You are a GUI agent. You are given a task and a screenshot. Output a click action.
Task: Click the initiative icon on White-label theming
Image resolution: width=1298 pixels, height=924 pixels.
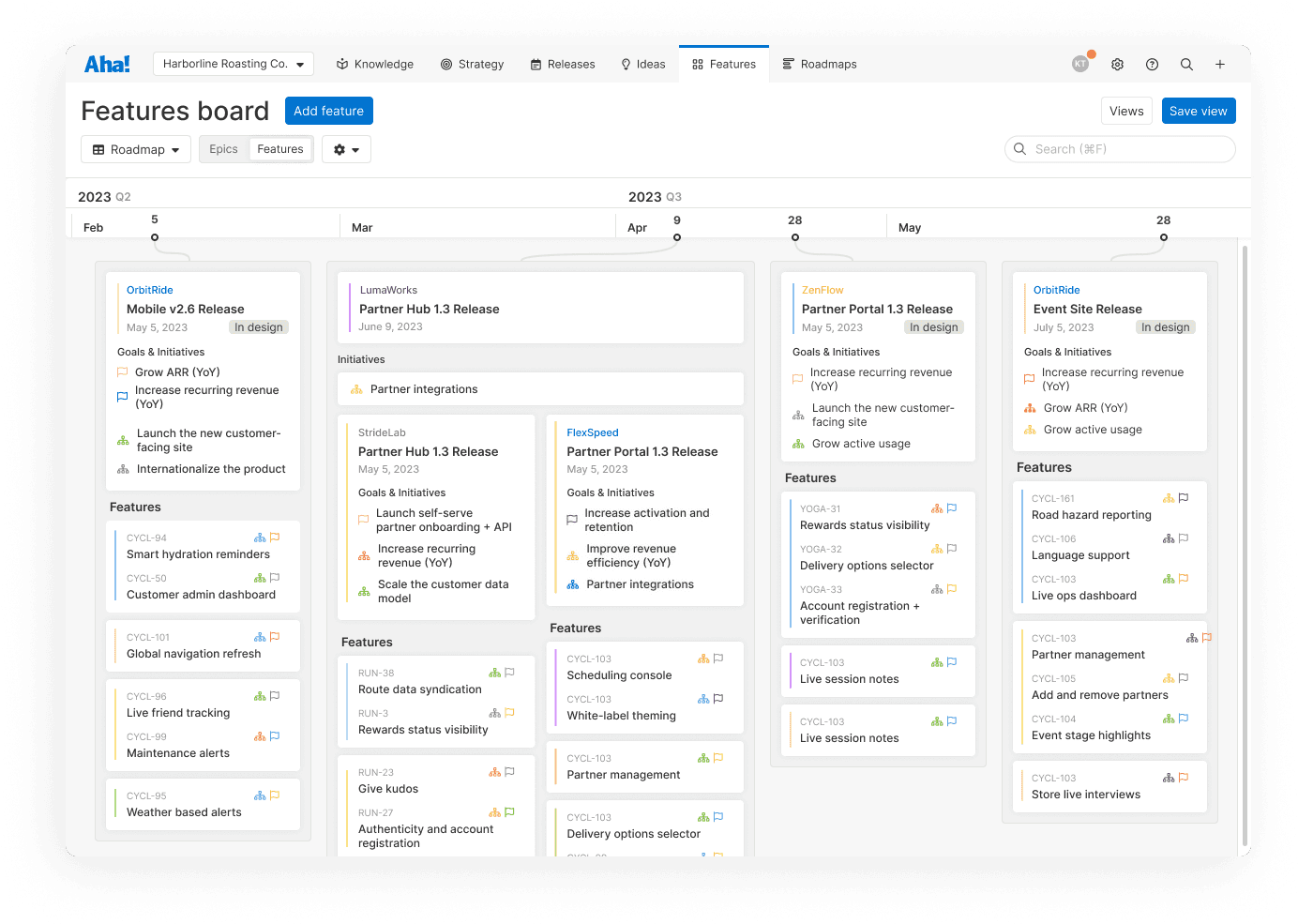[x=703, y=699]
